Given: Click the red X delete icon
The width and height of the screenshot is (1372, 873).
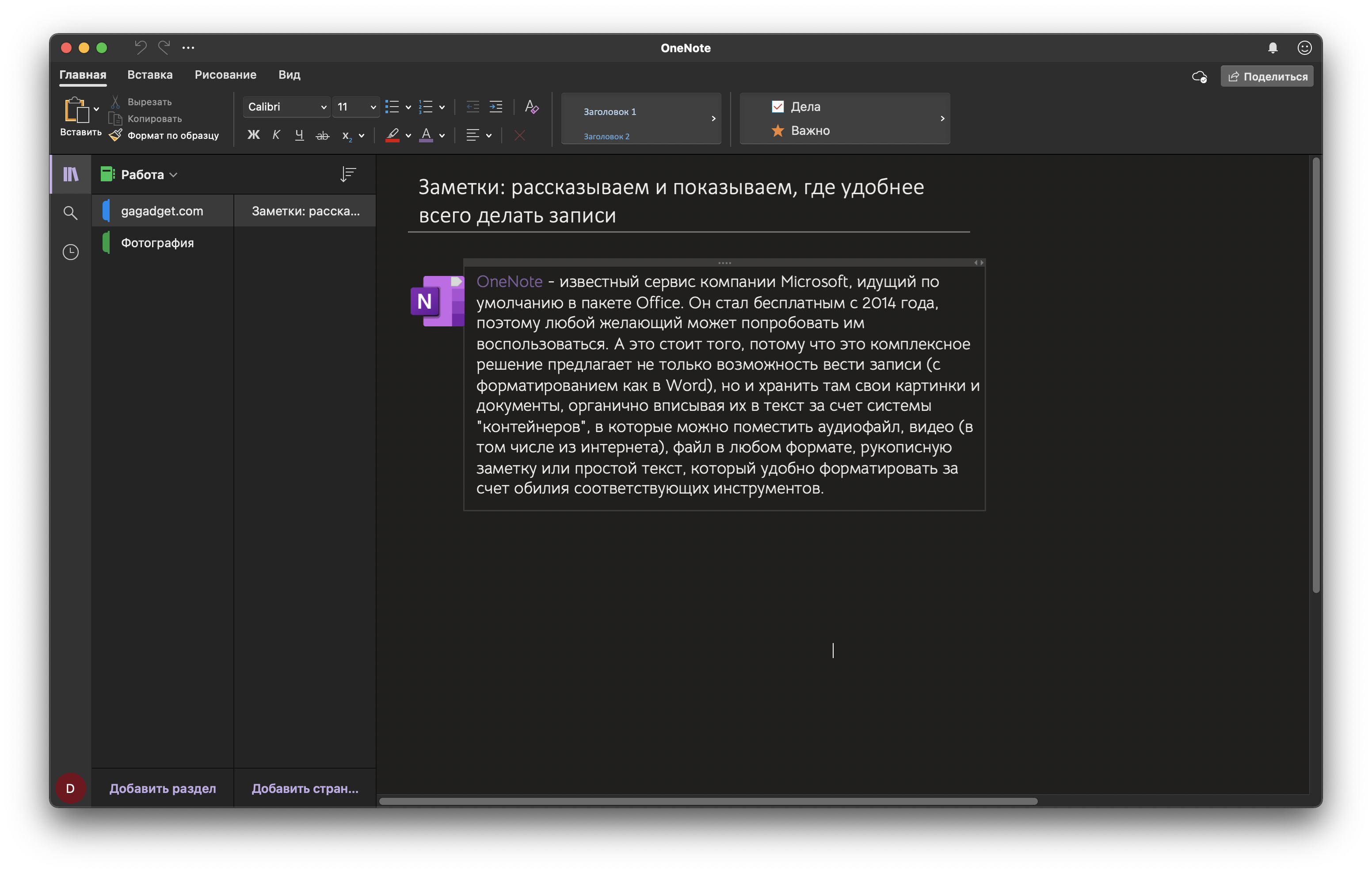Looking at the screenshot, I should coord(520,135).
